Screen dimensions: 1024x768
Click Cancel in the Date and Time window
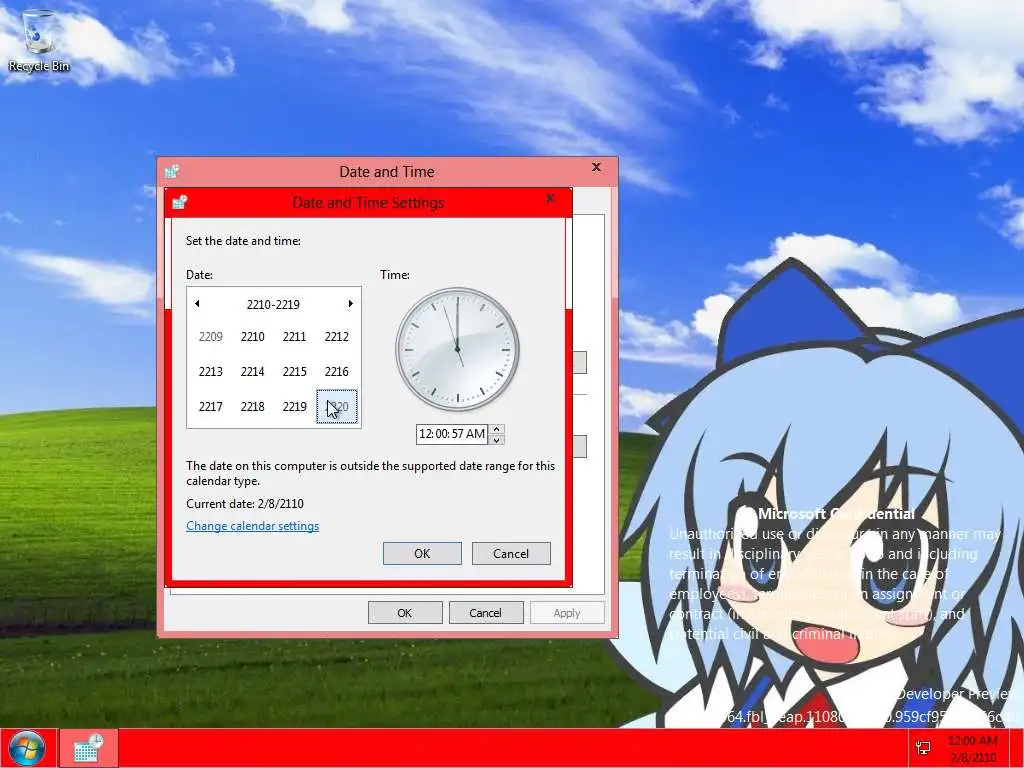coord(485,613)
